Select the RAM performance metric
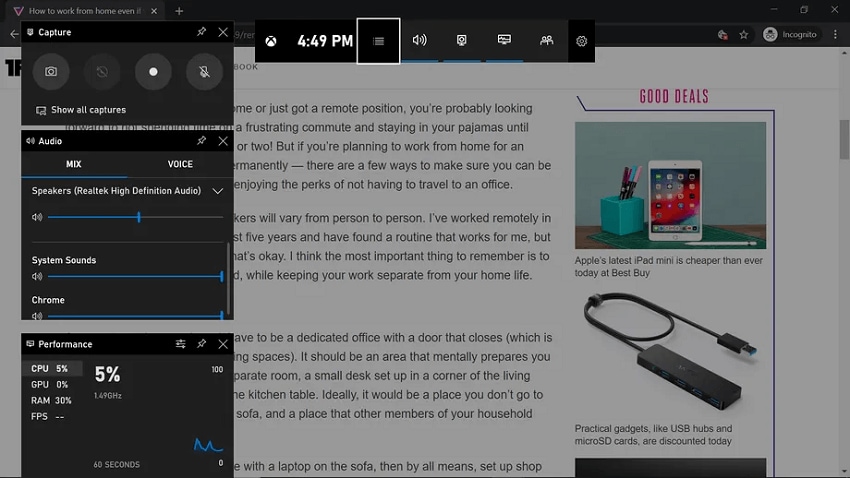This screenshot has height=478, width=850. coord(52,401)
